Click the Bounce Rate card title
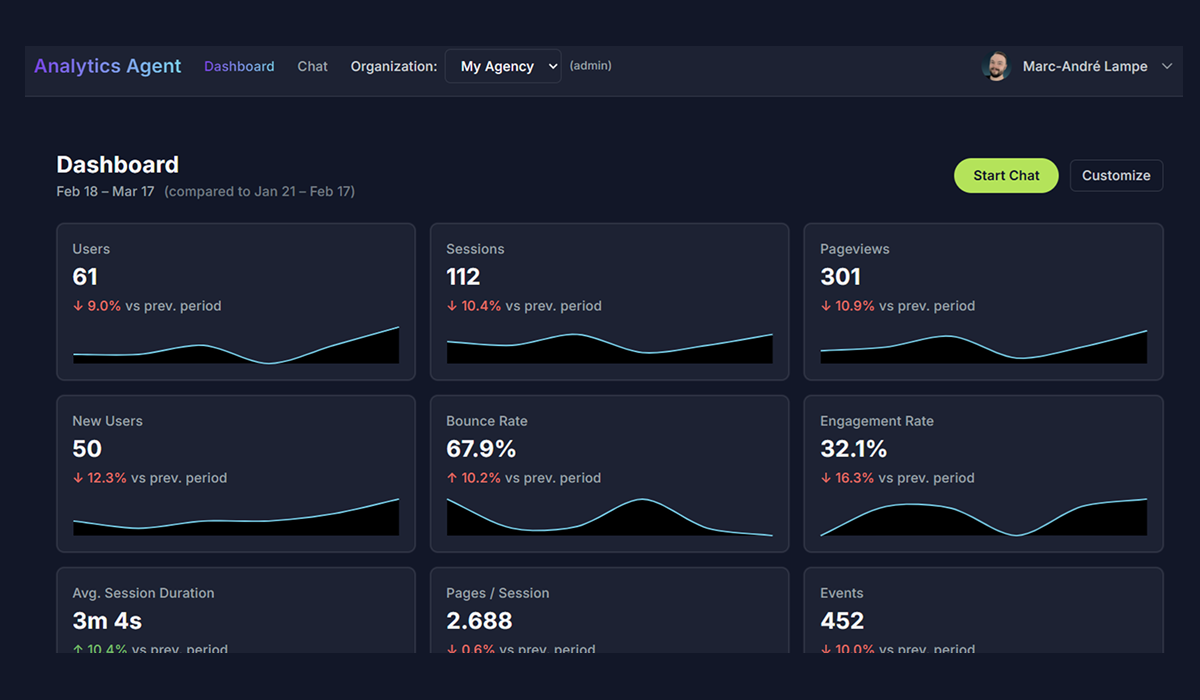The image size is (1200, 700). point(487,421)
